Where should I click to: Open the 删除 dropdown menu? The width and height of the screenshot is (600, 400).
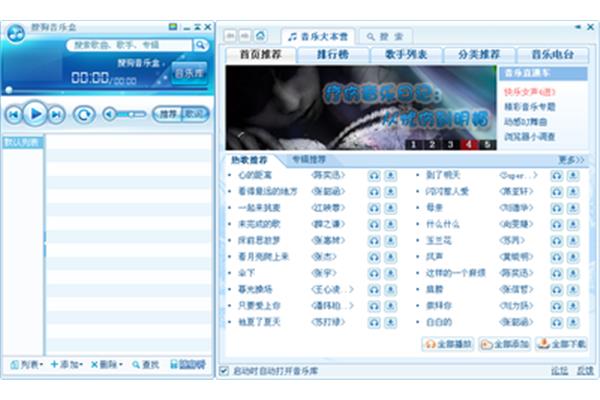click(107, 365)
